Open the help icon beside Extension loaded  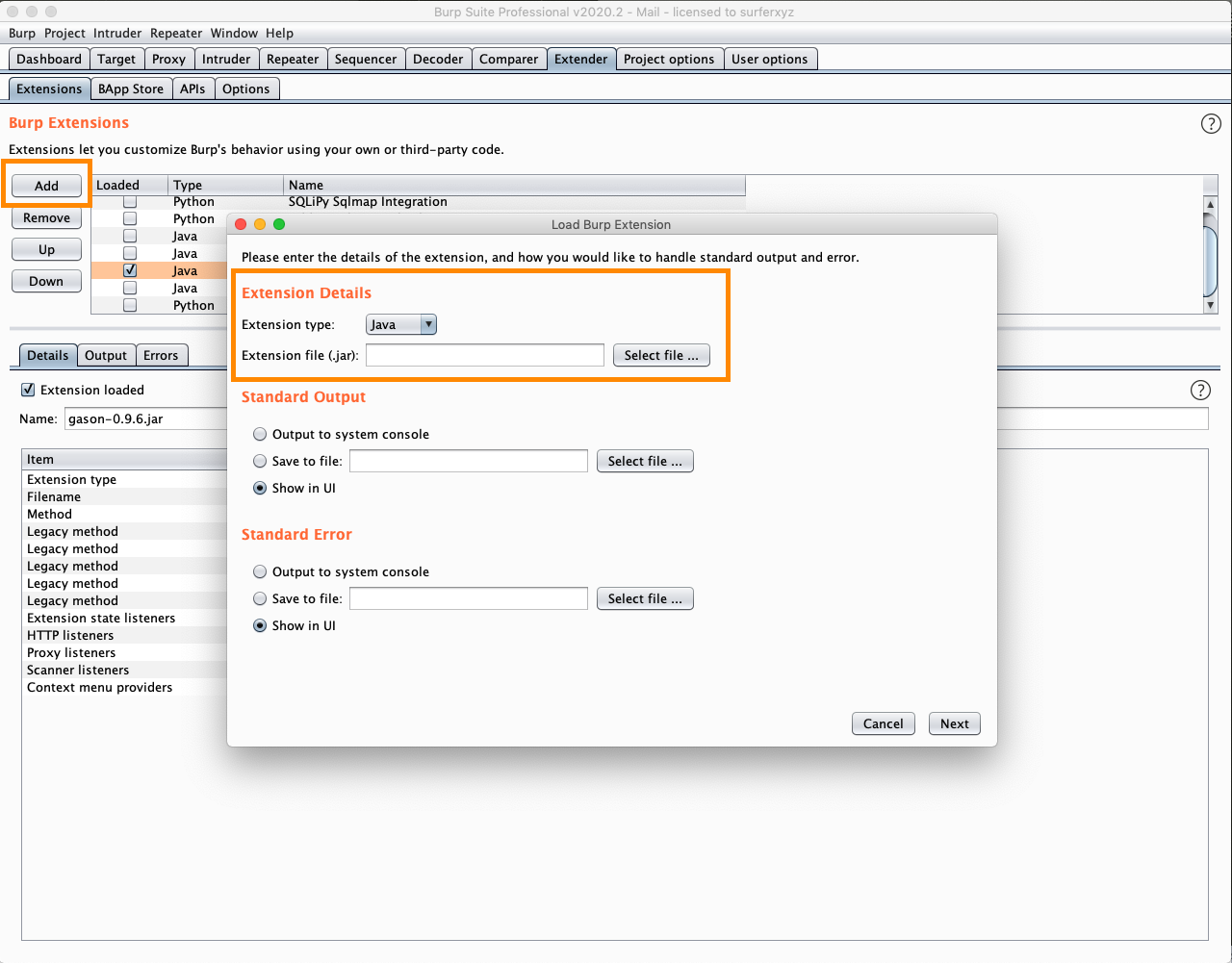pos(1200,390)
